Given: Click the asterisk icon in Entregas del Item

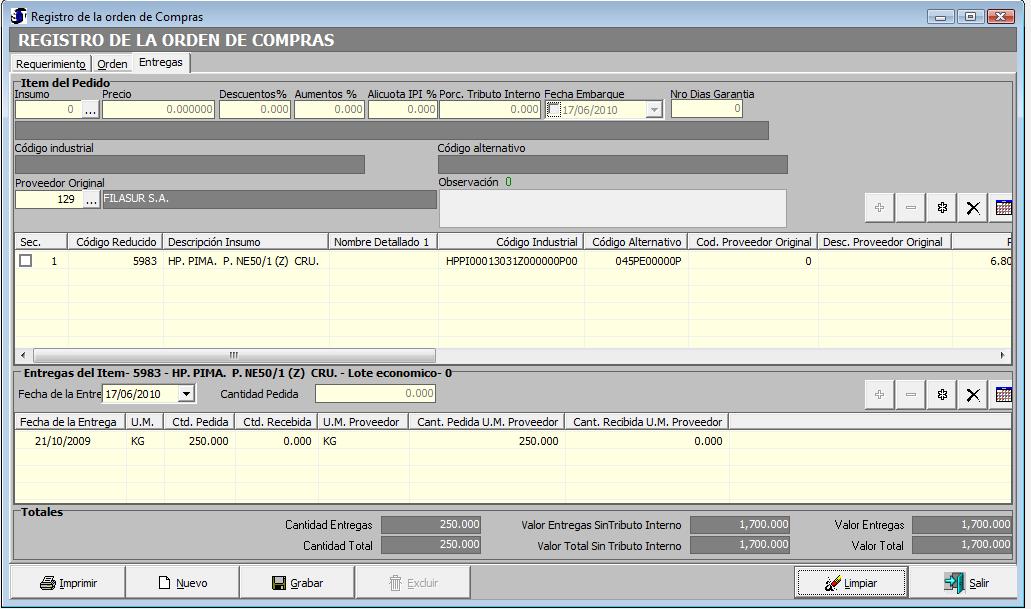Looking at the screenshot, I should pyautogui.click(x=941, y=395).
